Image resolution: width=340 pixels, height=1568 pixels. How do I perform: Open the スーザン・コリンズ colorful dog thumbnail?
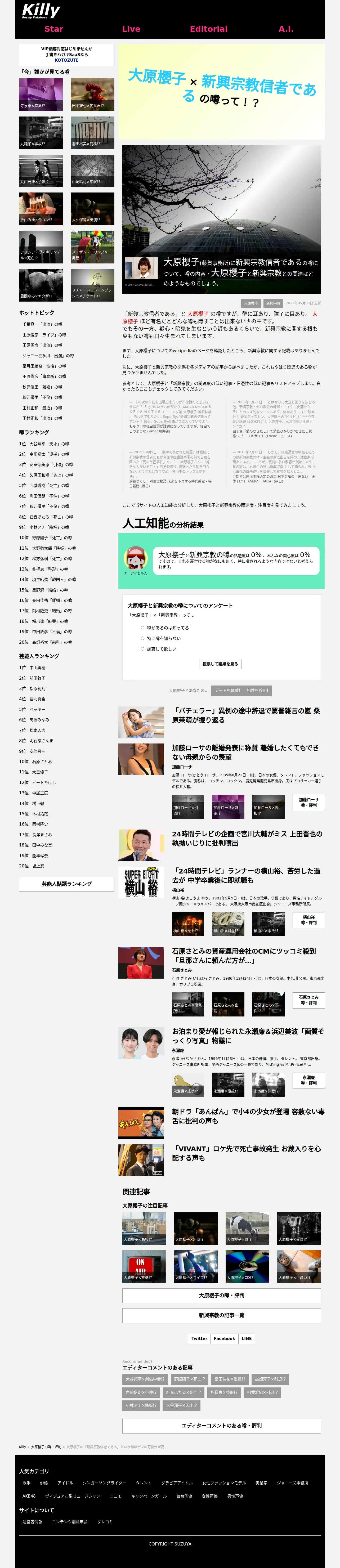[92, 247]
